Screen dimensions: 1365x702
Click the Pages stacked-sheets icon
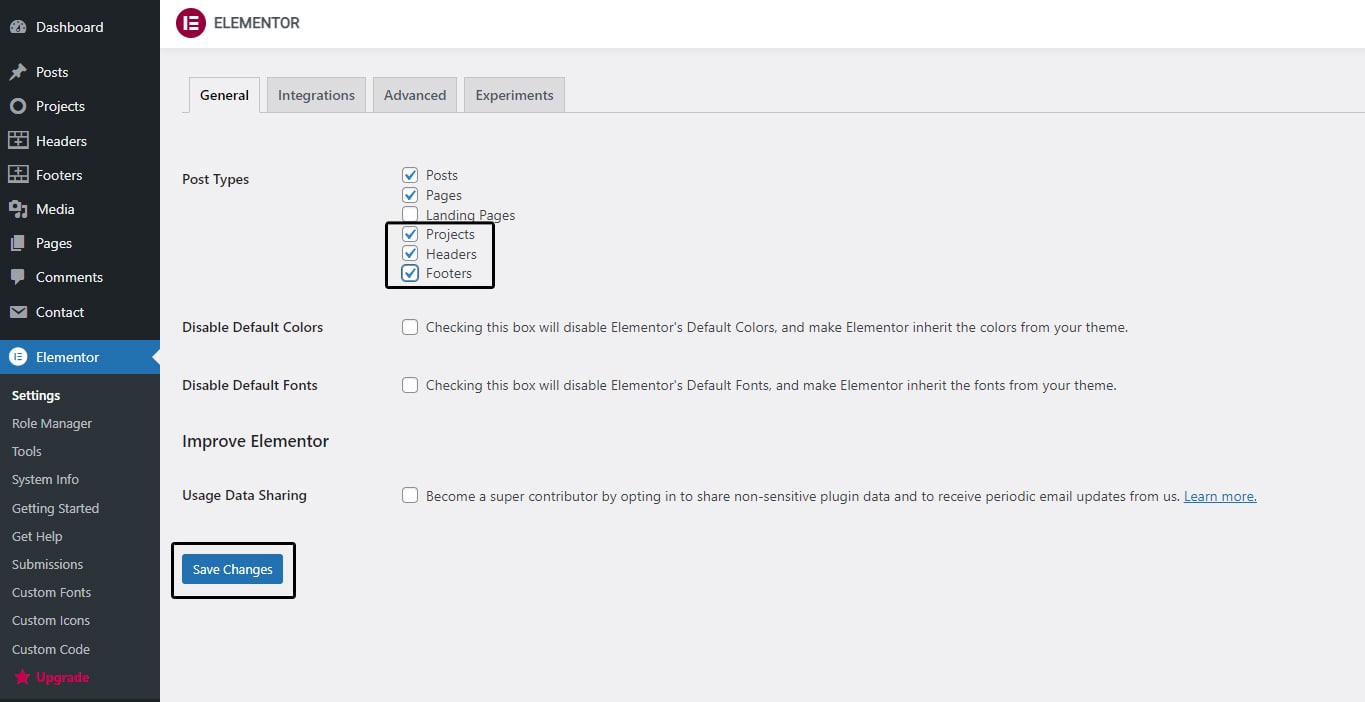pos(18,243)
